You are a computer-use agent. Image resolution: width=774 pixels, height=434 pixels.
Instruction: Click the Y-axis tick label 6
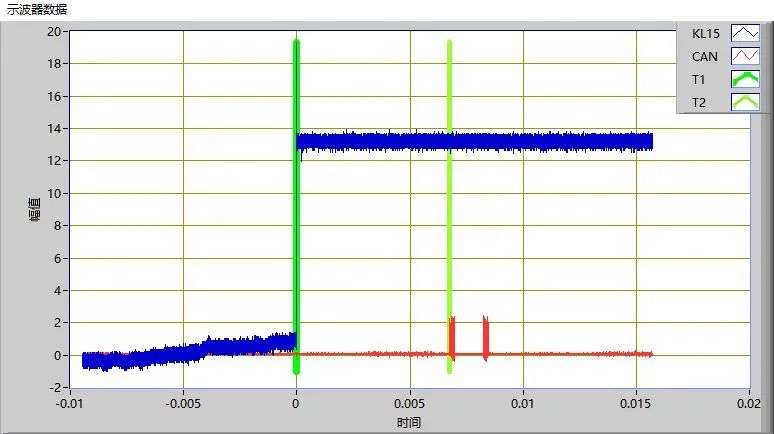58,258
